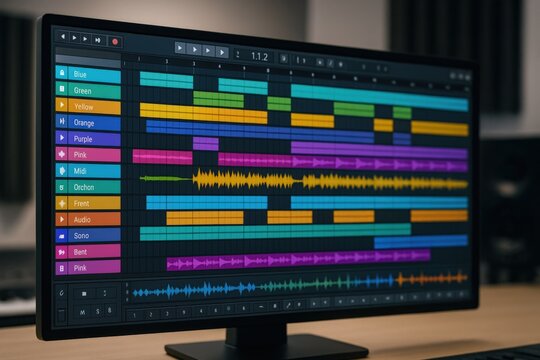This screenshot has height=360, width=540.
Task: Select the Sono track name
Action: 81,236
